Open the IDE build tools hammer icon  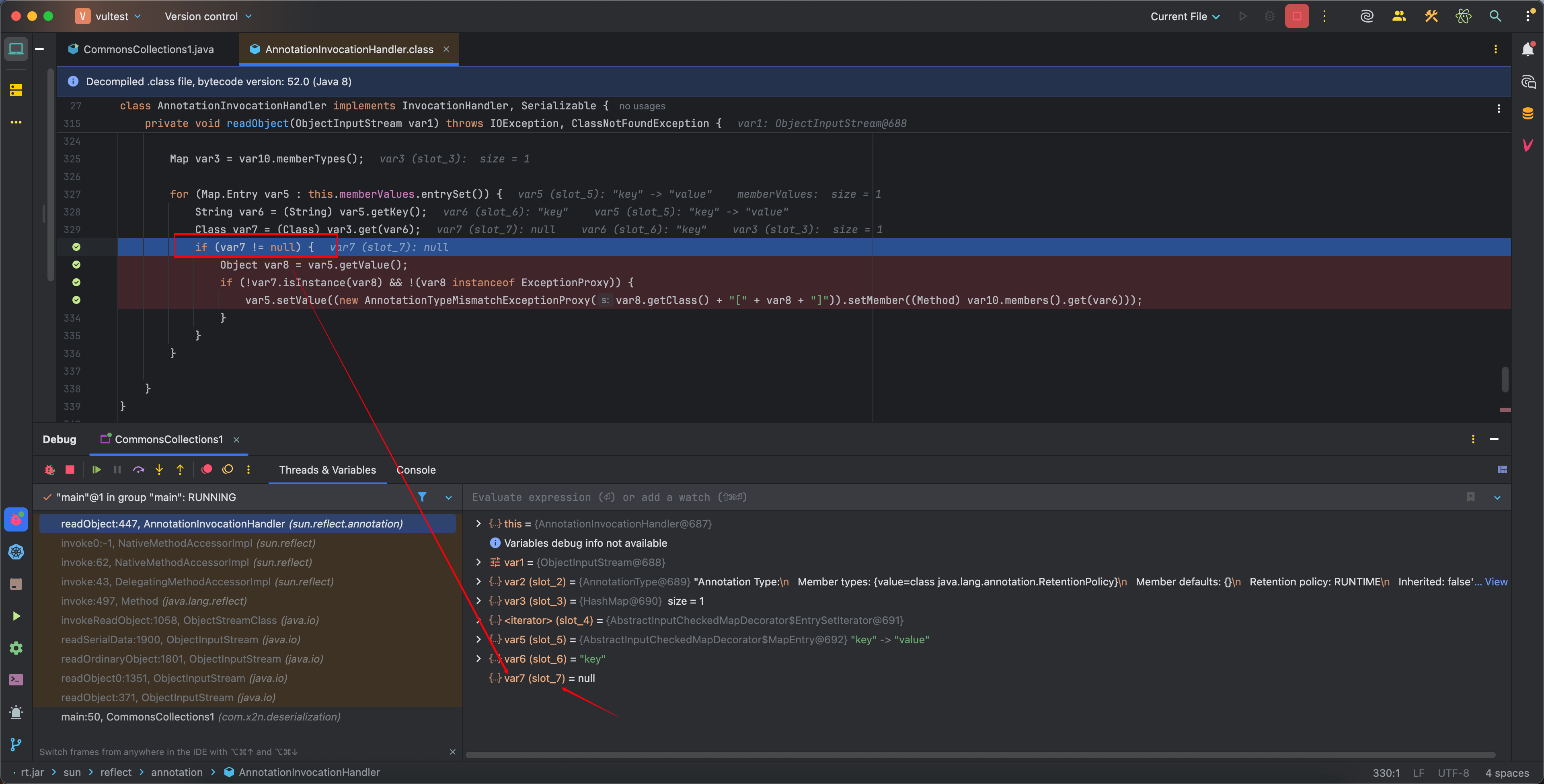1431,16
